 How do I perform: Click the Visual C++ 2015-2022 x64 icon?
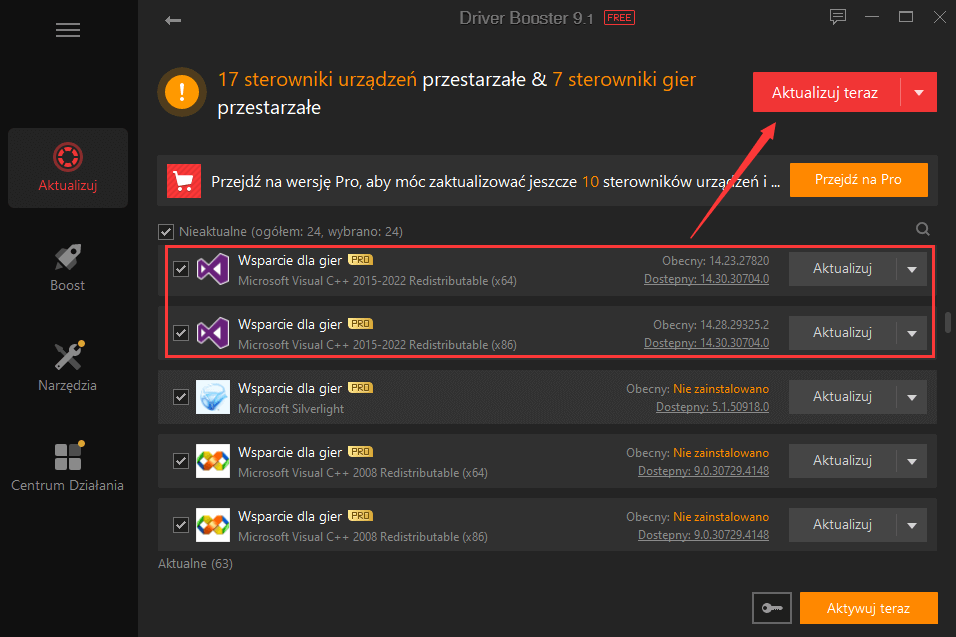(x=213, y=269)
